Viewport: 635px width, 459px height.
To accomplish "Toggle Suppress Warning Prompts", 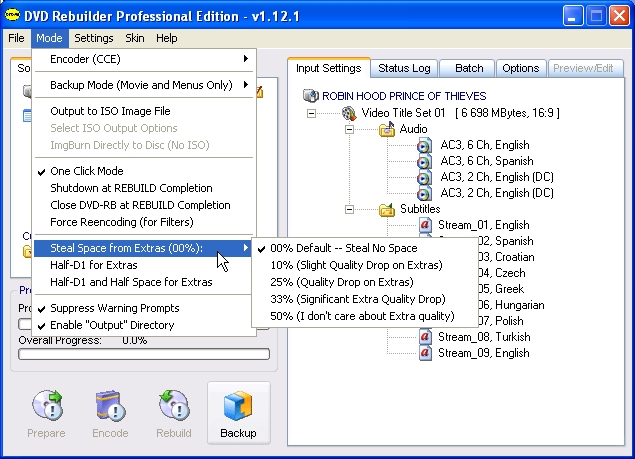I will pos(144,308).
